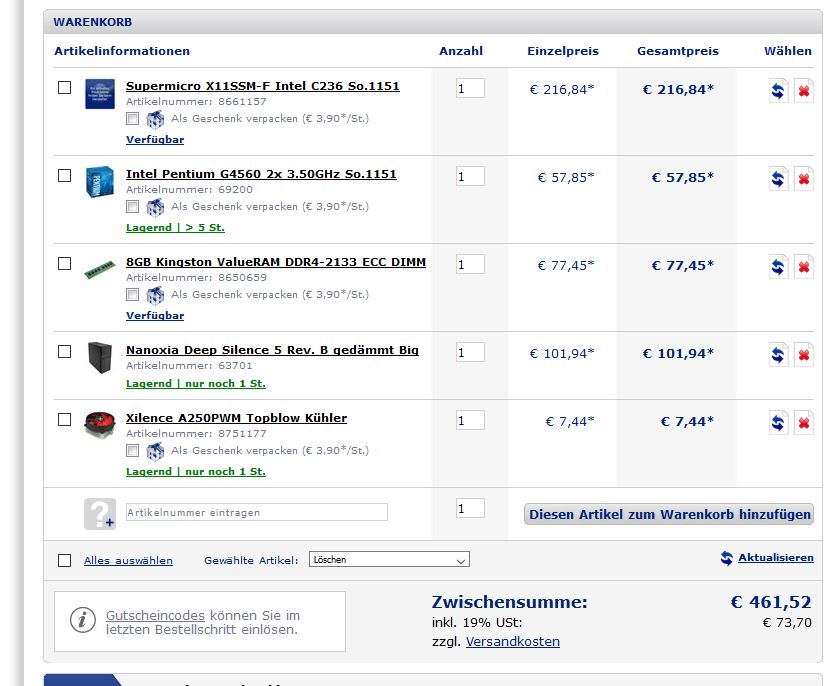Click quantity field for Kingston ValueRAM

pos(470,264)
